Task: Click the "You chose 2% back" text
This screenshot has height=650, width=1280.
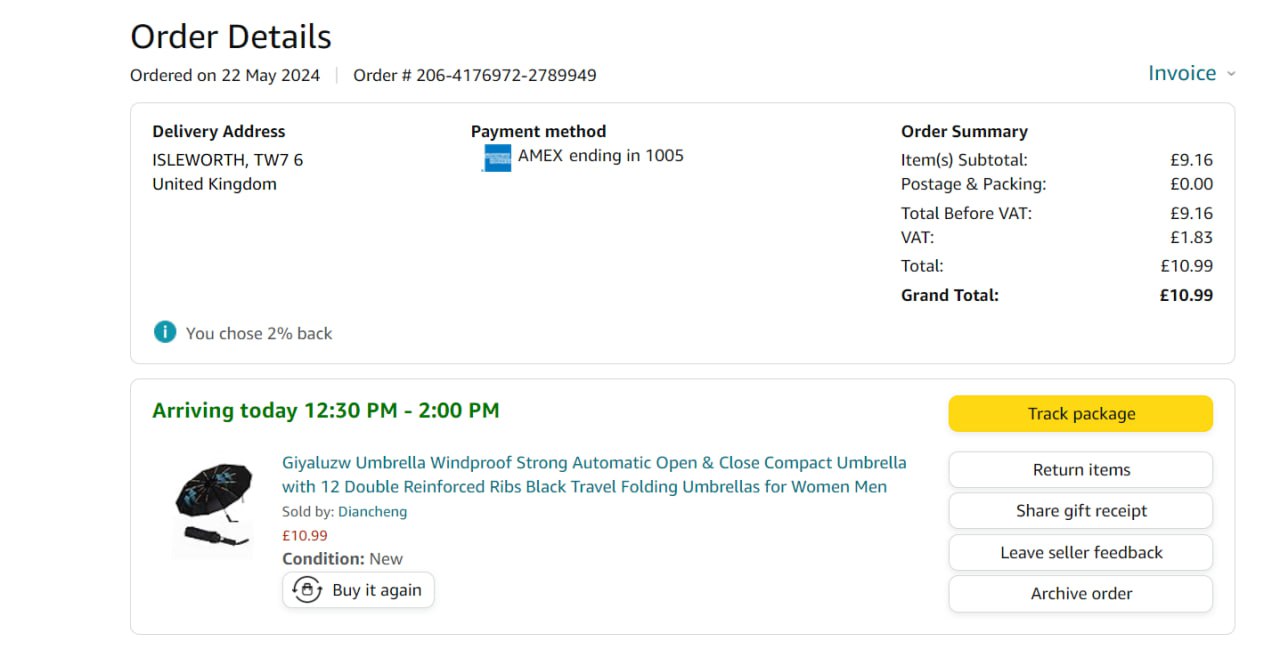Action: (x=259, y=333)
